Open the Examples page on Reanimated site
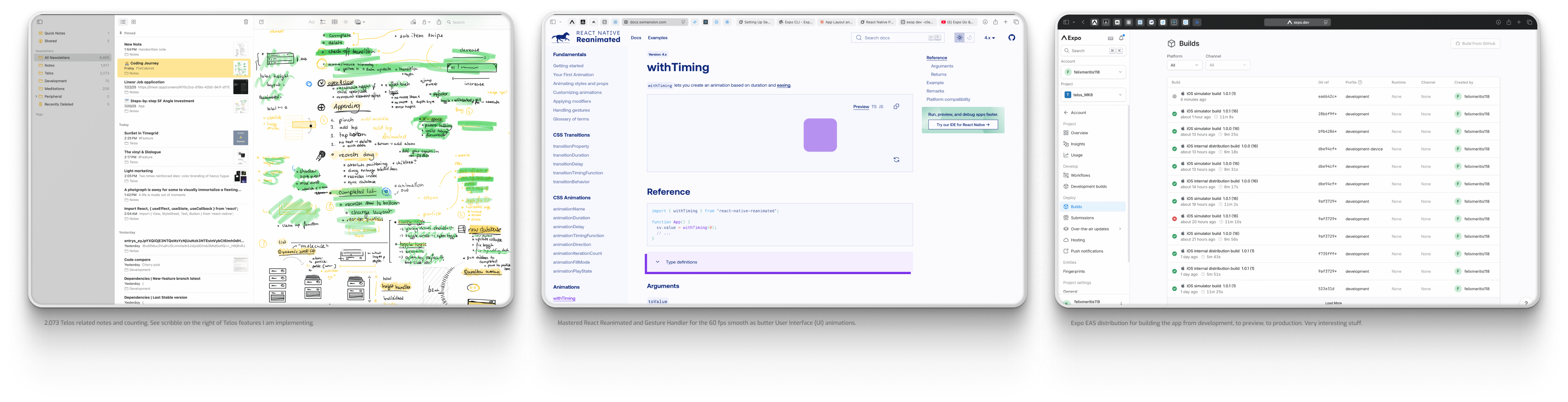 pyautogui.click(x=657, y=38)
